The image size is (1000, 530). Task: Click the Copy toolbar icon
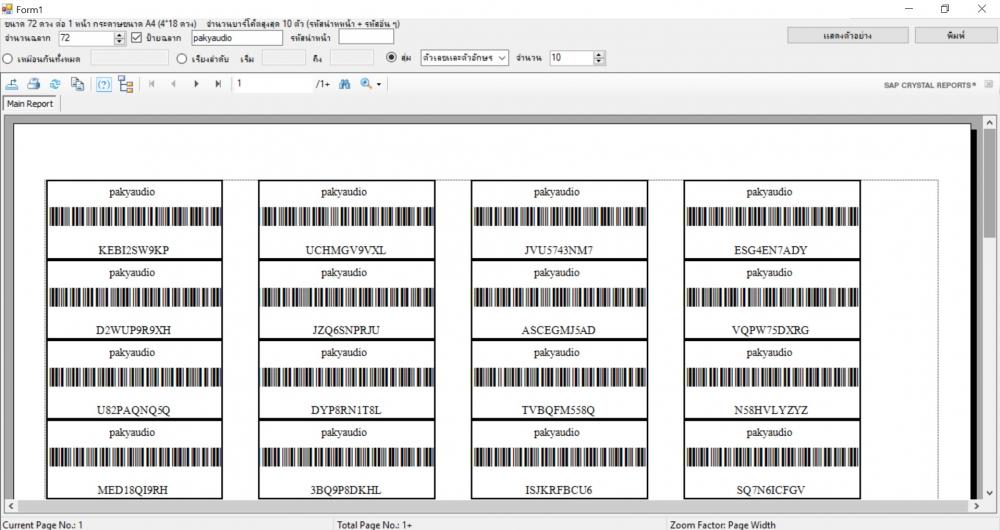click(77, 85)
